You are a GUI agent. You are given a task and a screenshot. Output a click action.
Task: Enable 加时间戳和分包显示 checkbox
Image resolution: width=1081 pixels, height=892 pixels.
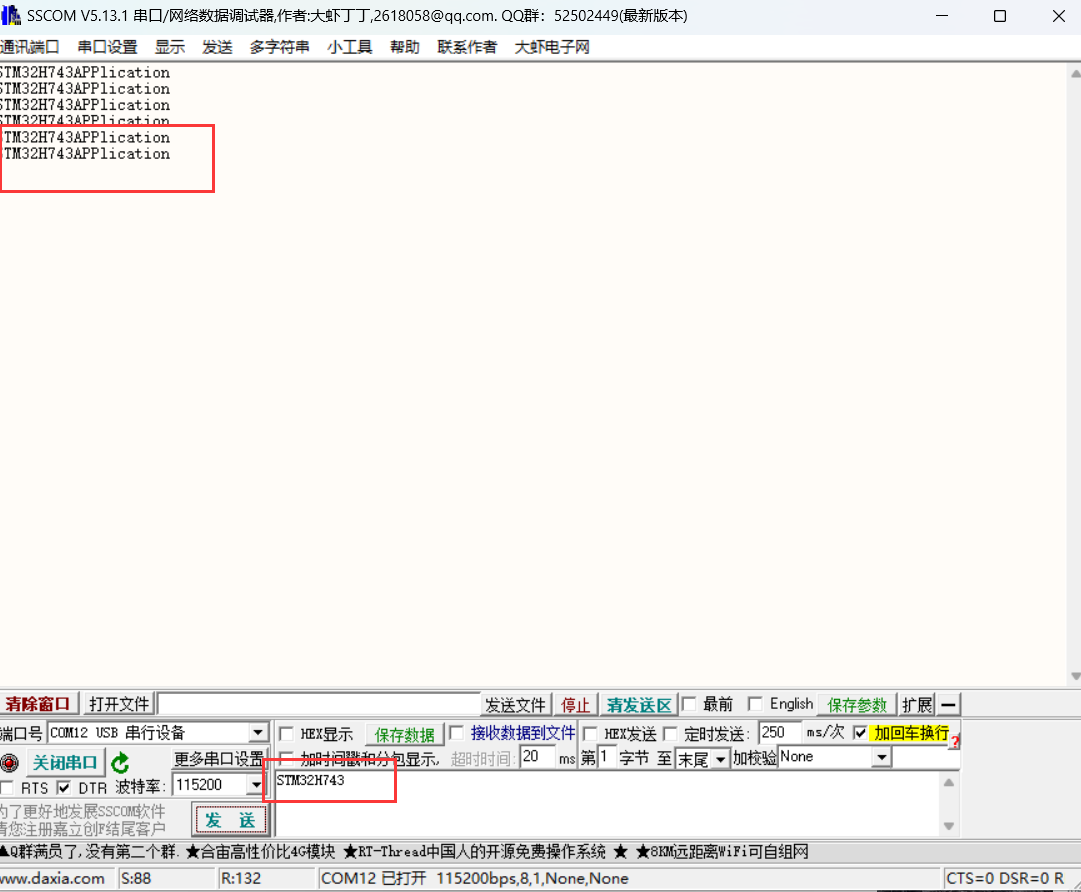pyautogui.click(x=287, y=758)
